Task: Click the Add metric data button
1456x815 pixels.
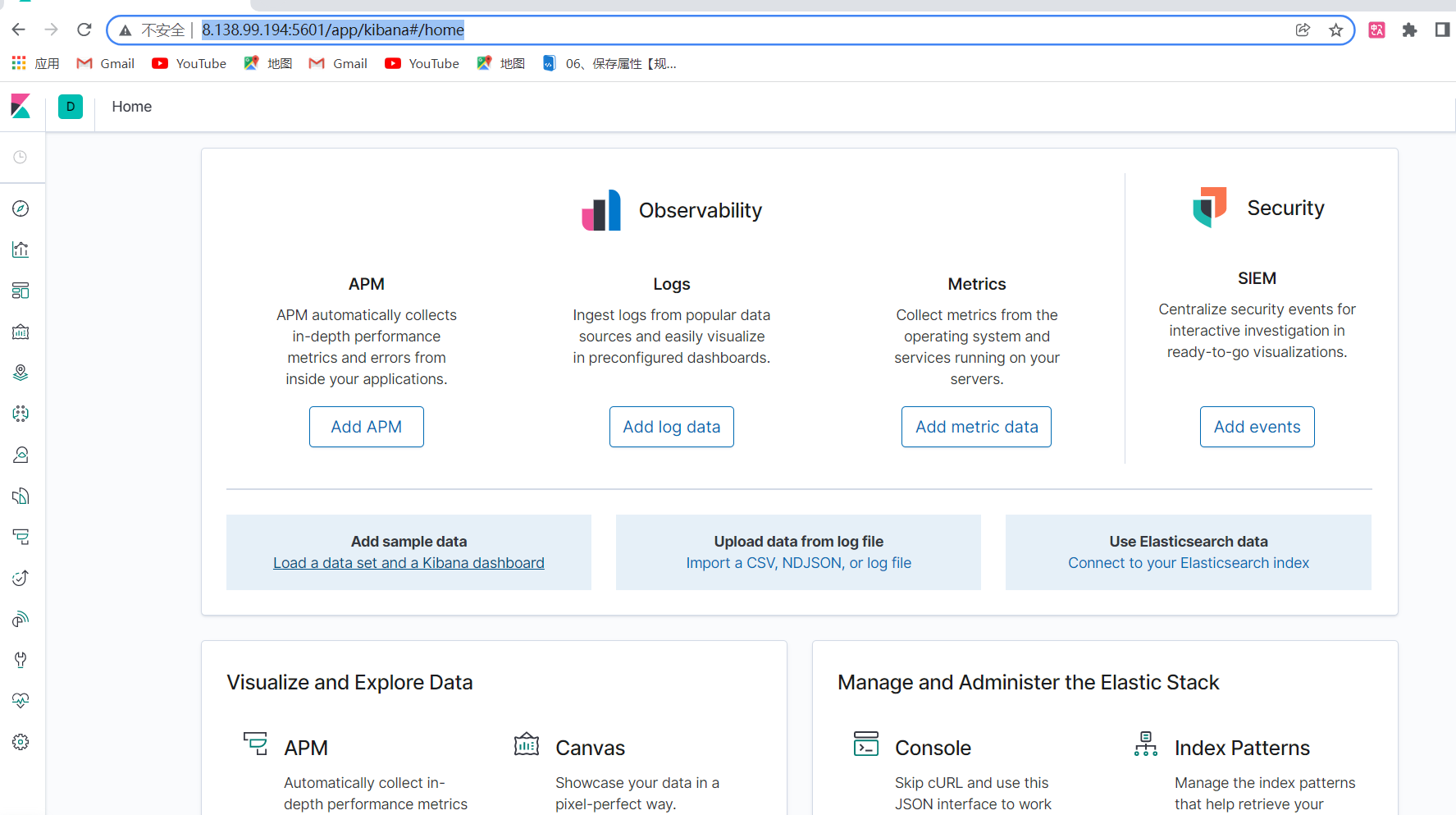Action: coord(976,427)
